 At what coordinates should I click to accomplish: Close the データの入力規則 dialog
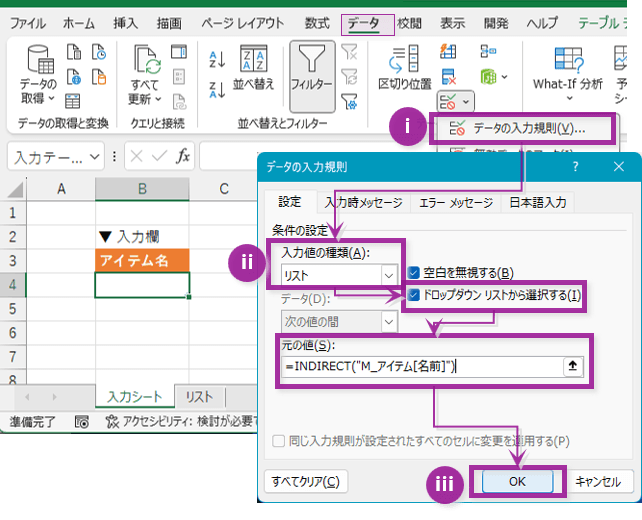(x=619, y=167)
